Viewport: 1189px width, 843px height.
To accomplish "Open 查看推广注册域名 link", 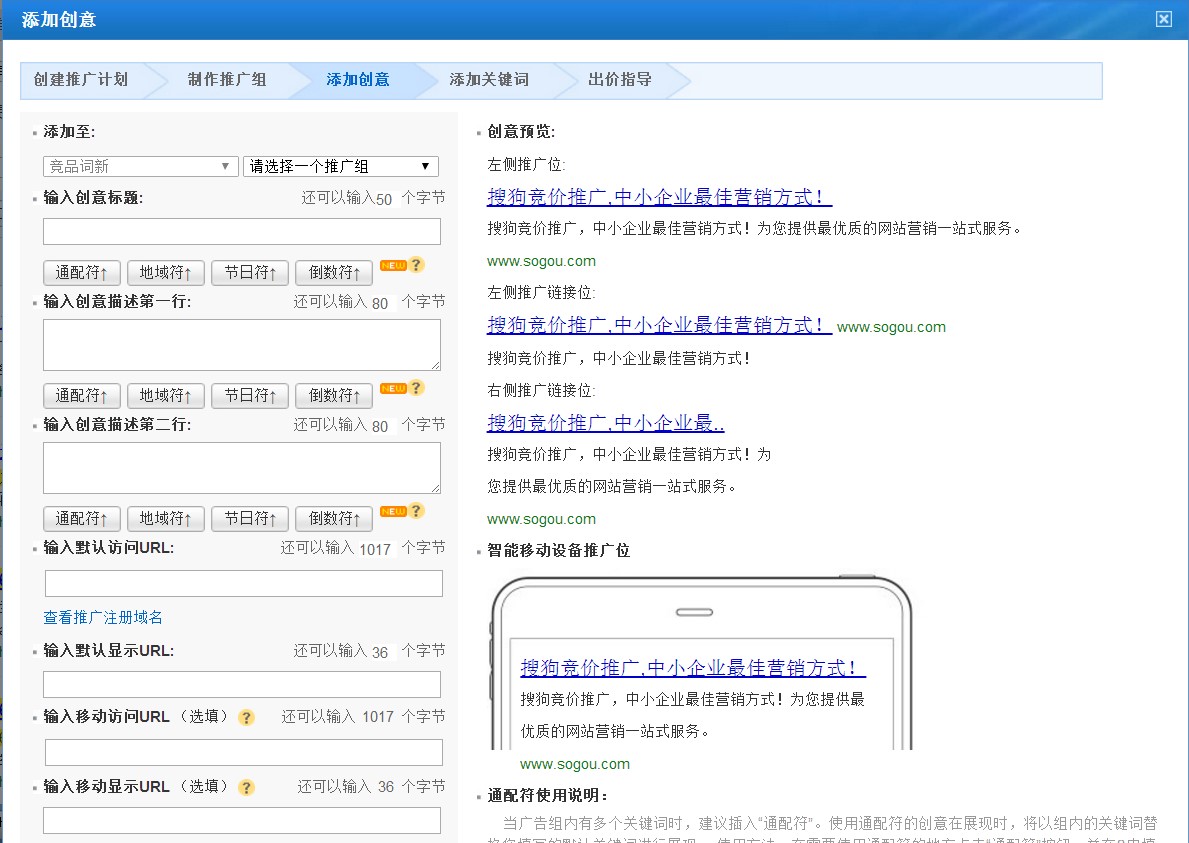I will [102, 617].
